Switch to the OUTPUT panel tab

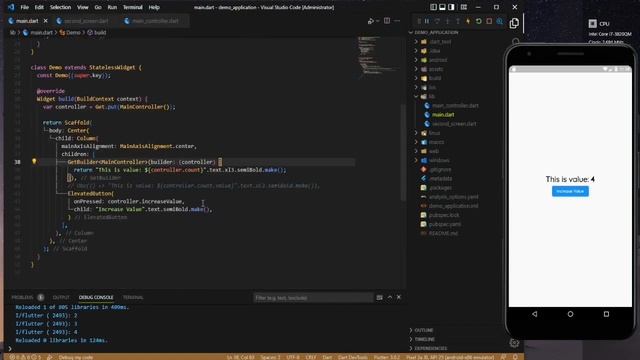(x=61, y=297)
